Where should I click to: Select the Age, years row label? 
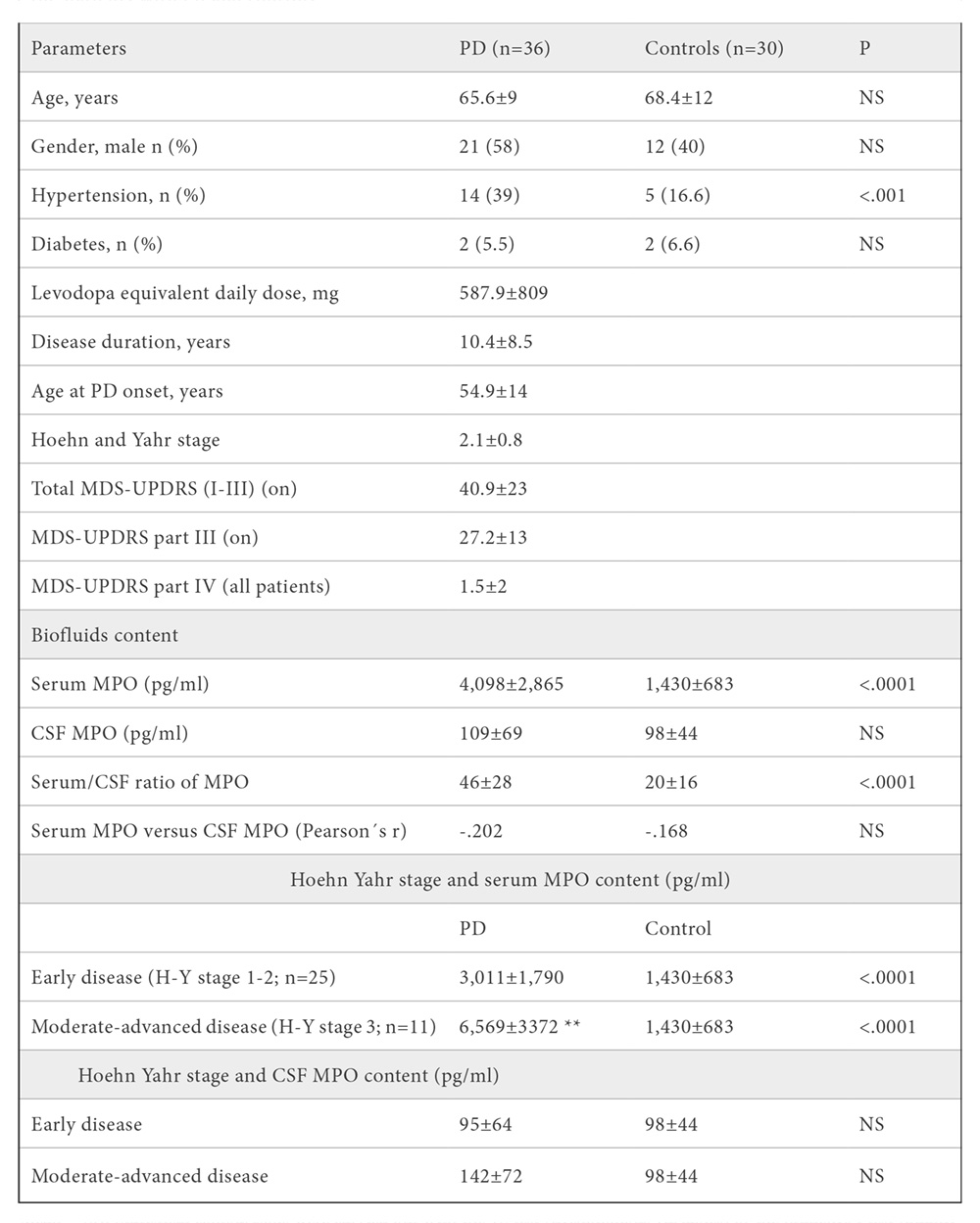click(74, 98)
